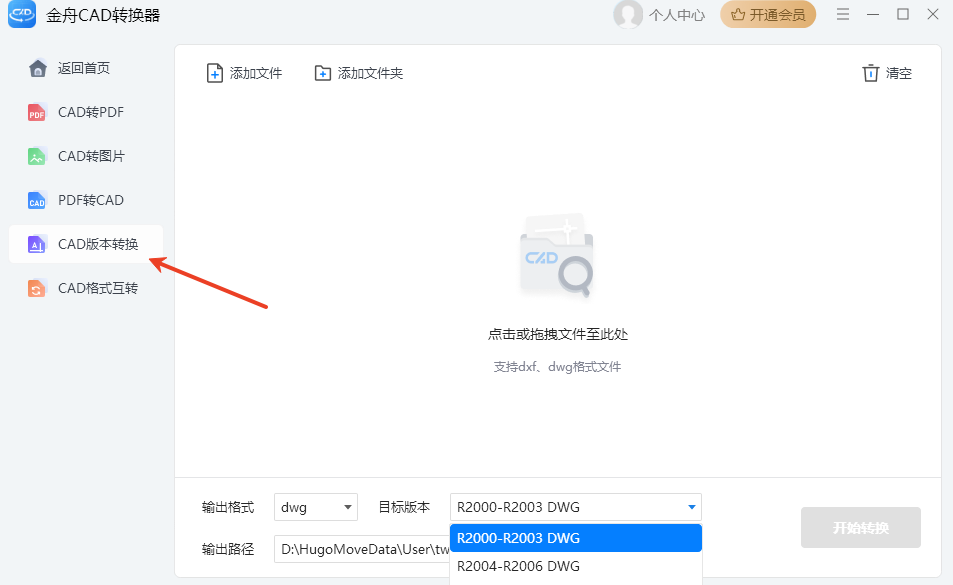This screenshot has width=953, height=585.
Task: Click 清空 clear list button
Action: point(887,74)
